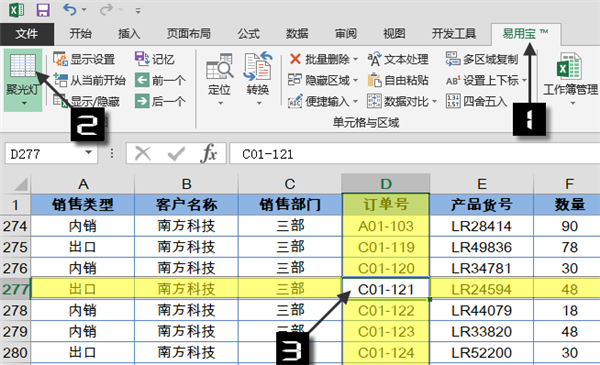Click 从当前开始

pos(90,80)
